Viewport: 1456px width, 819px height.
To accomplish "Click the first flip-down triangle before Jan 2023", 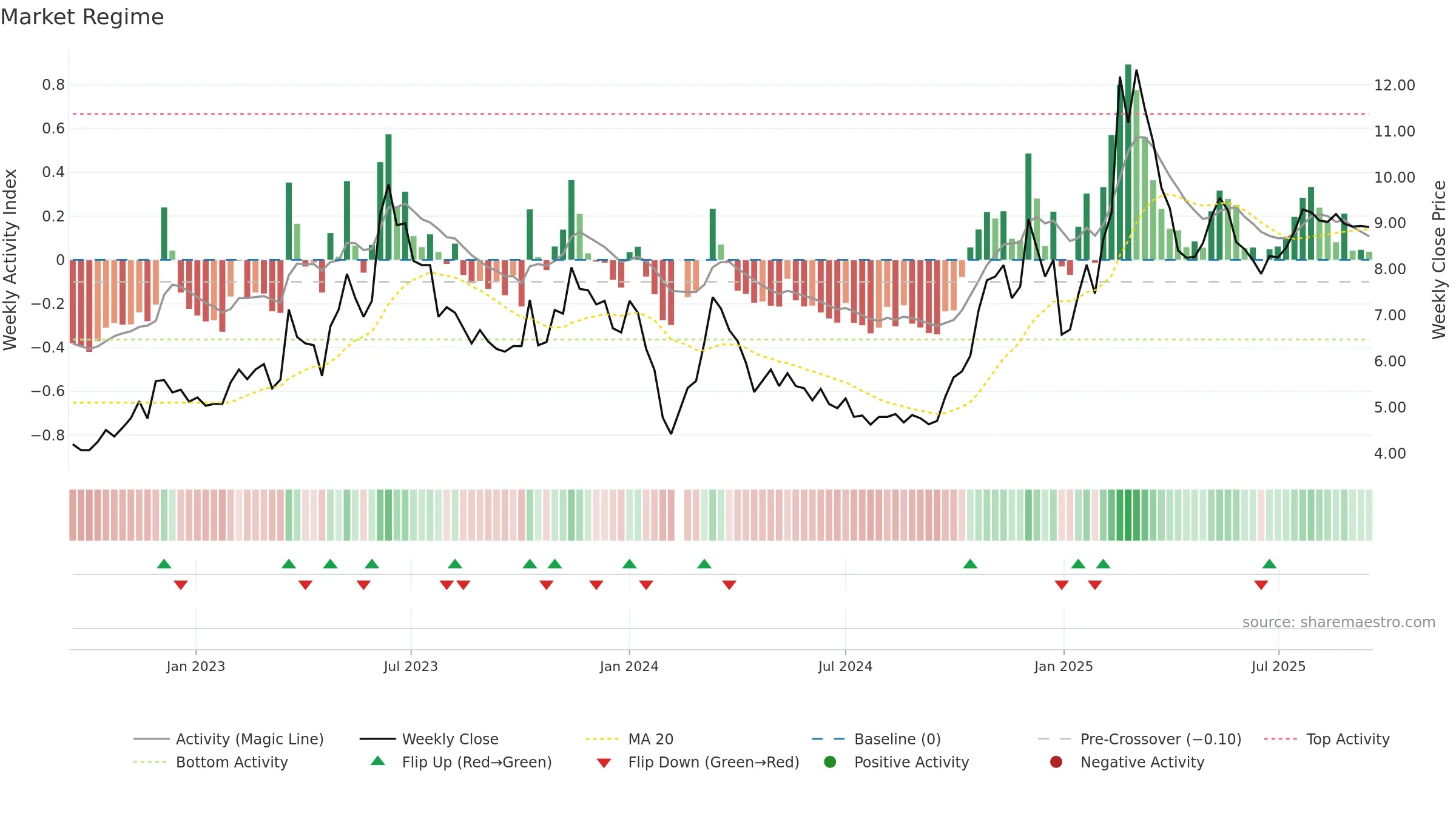I will [181, 585].
